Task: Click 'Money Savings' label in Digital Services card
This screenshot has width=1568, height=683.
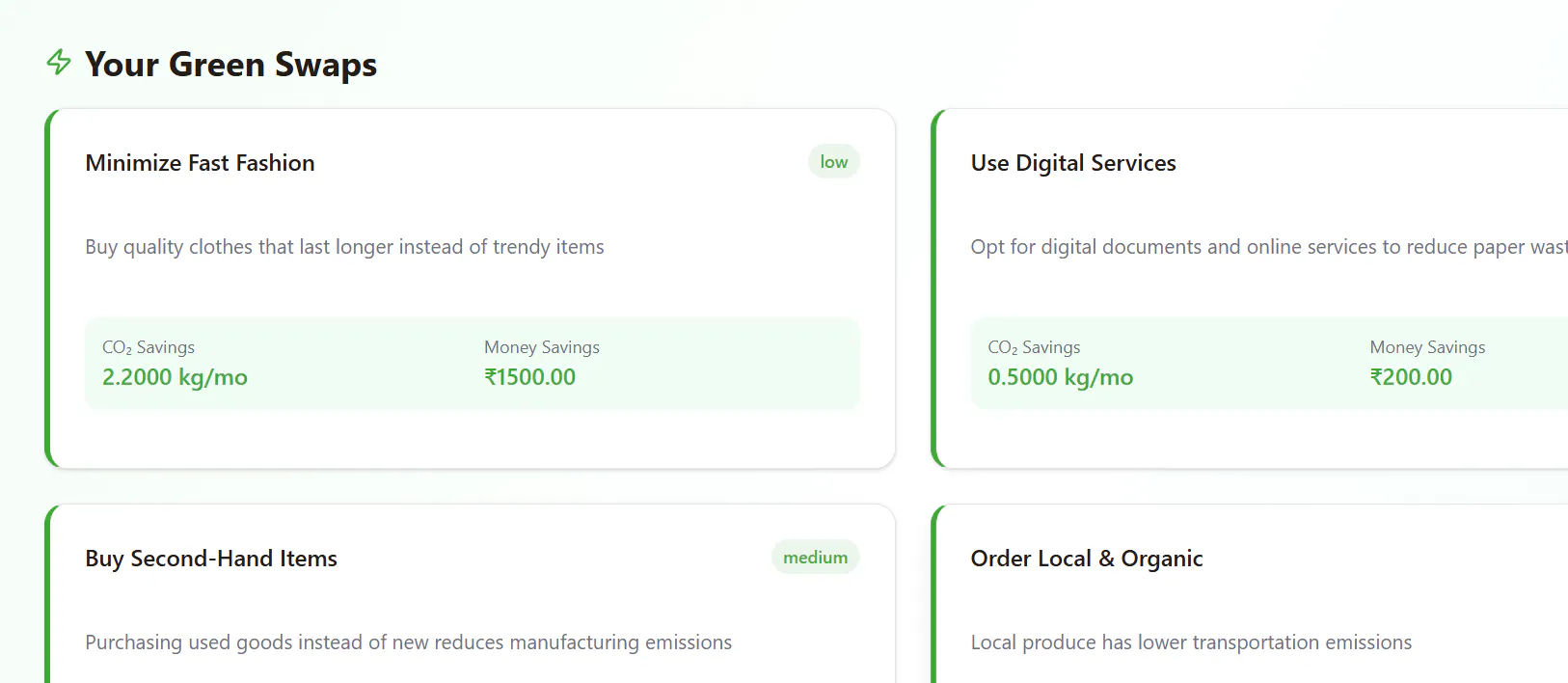Action: (x=1427, y=347)
